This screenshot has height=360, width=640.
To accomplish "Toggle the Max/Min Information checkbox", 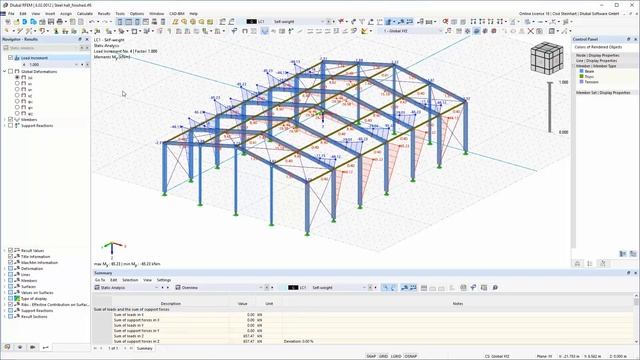I will 11,262.
